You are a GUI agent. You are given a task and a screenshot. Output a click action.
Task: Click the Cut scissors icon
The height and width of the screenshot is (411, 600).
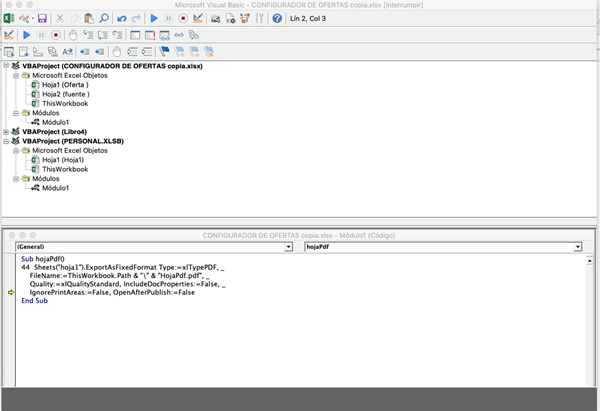coord(60,18)
